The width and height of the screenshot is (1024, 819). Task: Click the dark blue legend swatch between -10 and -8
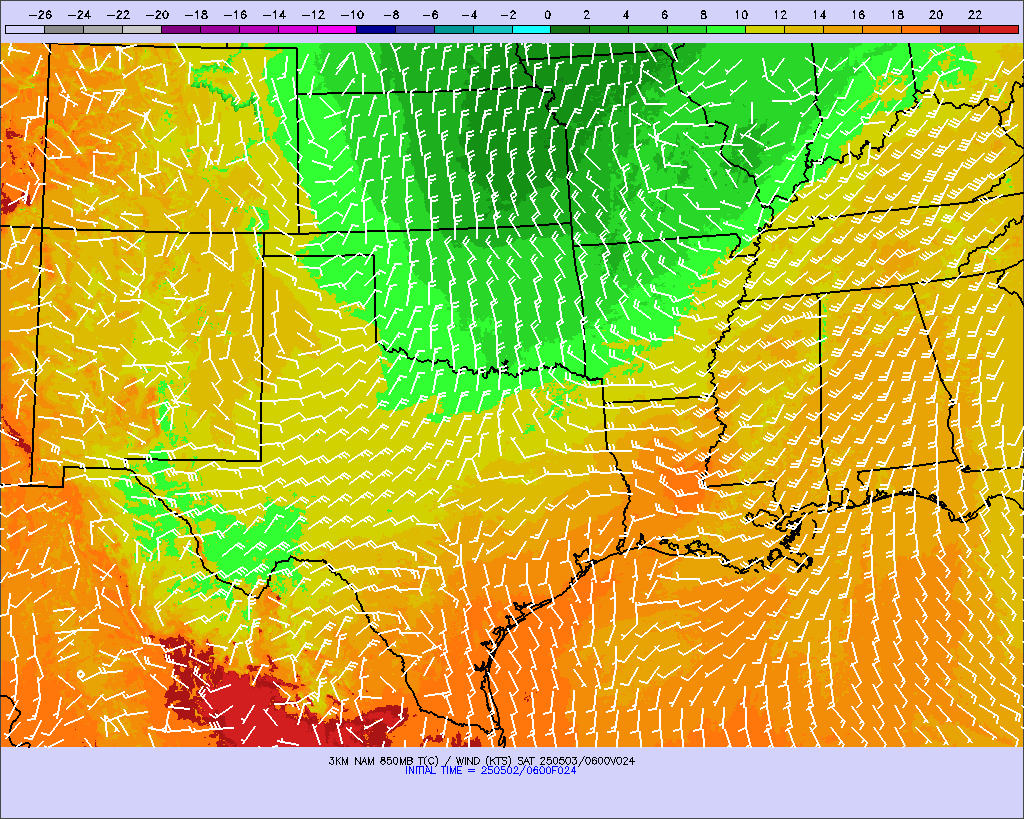(x=376, y=29)
